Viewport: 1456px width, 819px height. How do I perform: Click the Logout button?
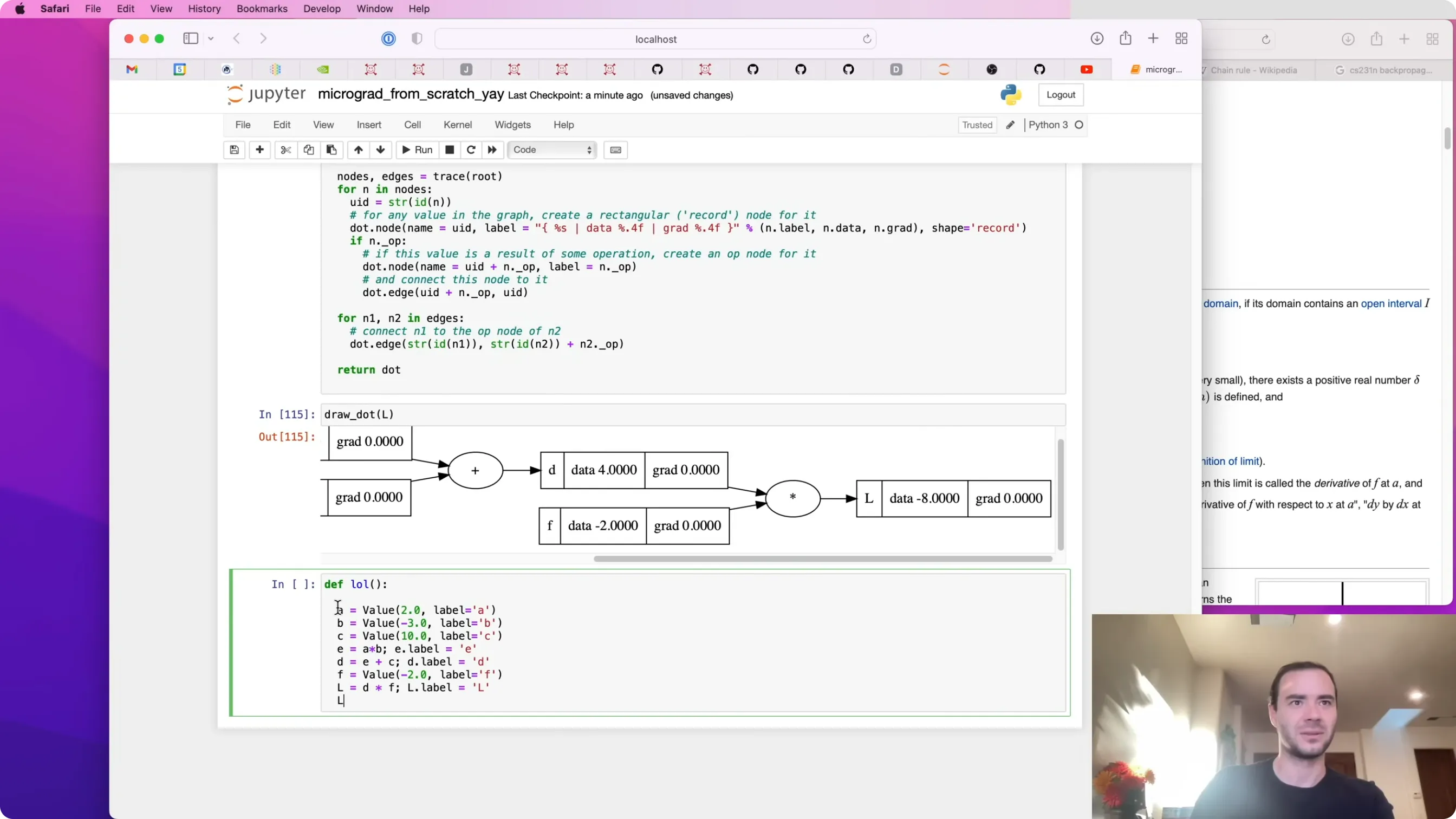coord(1061,94)
